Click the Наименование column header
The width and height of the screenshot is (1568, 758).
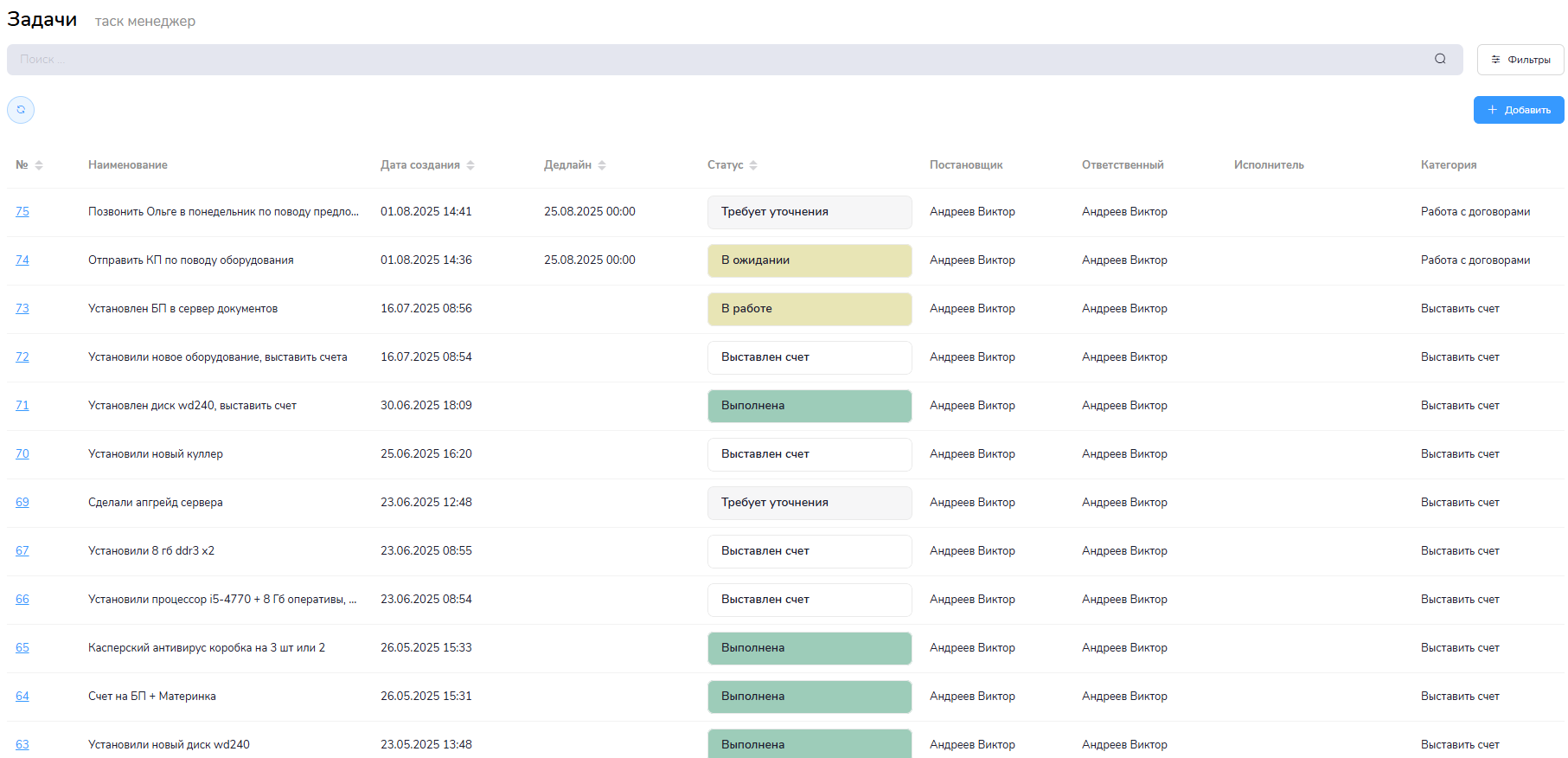[128, 165]
